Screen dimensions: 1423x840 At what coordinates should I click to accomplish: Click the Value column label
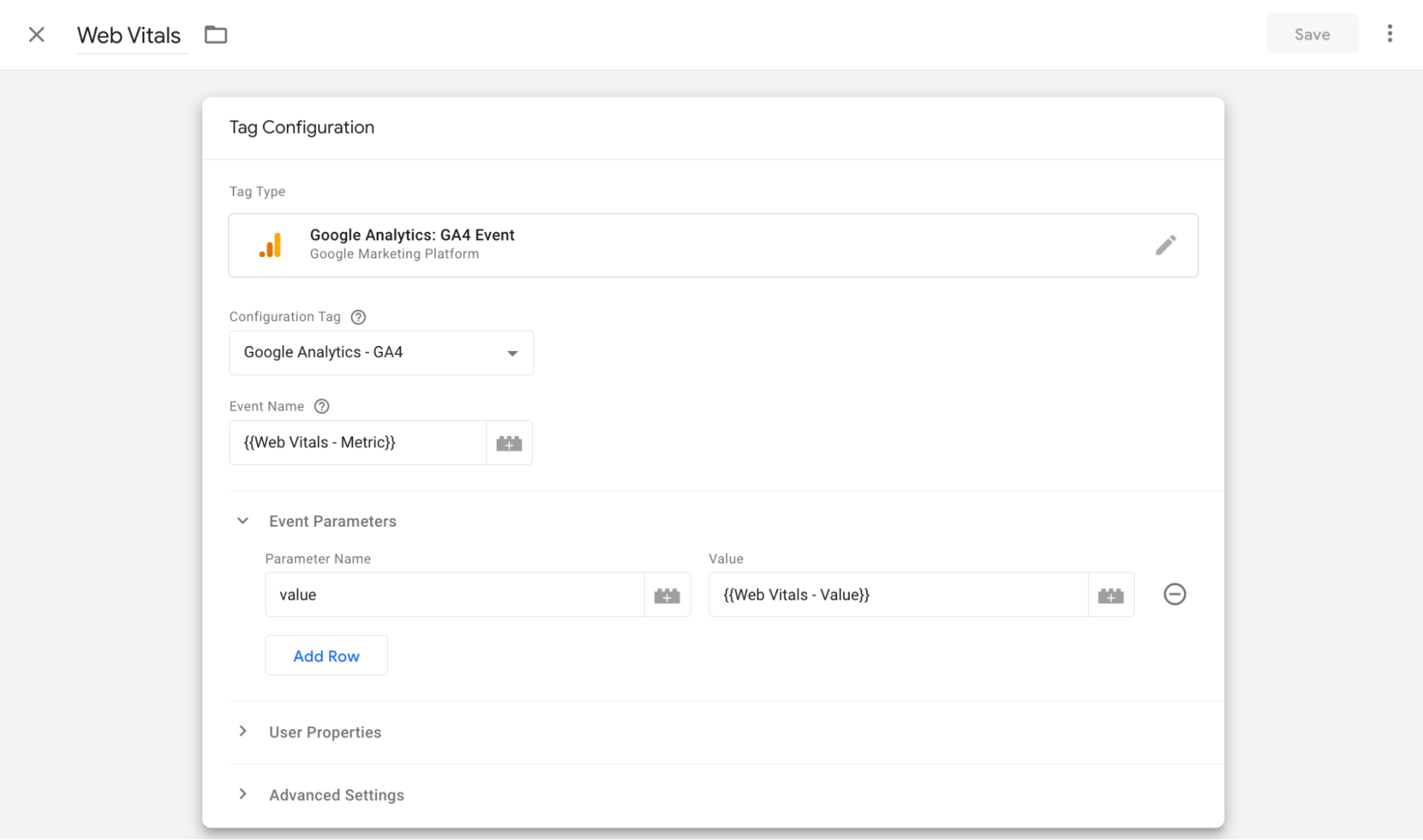point(726,559)
